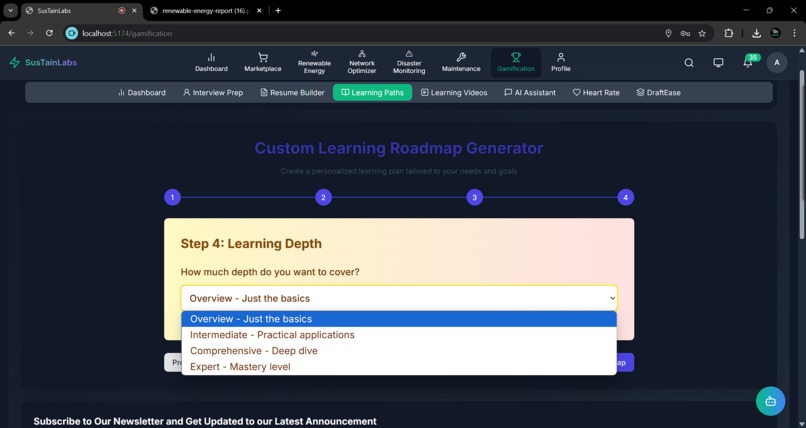The height and width of the screenshot is (428, 806).
Task: Click the password key icon in address bar
Action: 685,33
